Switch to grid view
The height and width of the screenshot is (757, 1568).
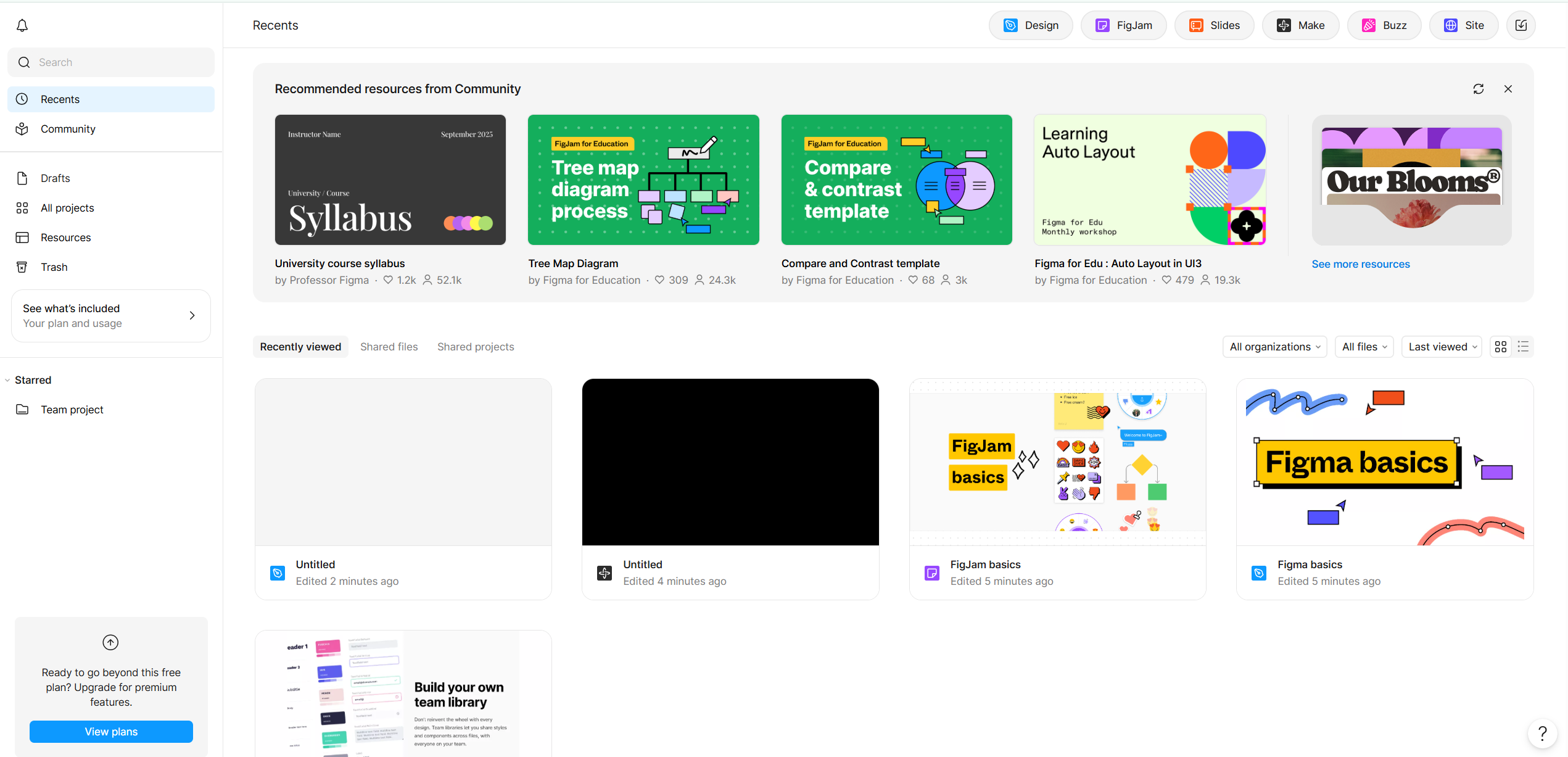1501,347
